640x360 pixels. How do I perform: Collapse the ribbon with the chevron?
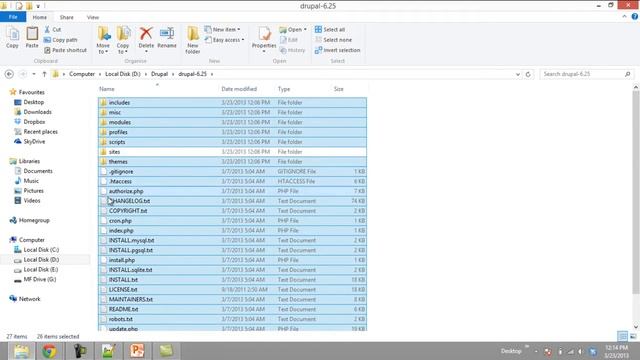(x=624, y=17)
